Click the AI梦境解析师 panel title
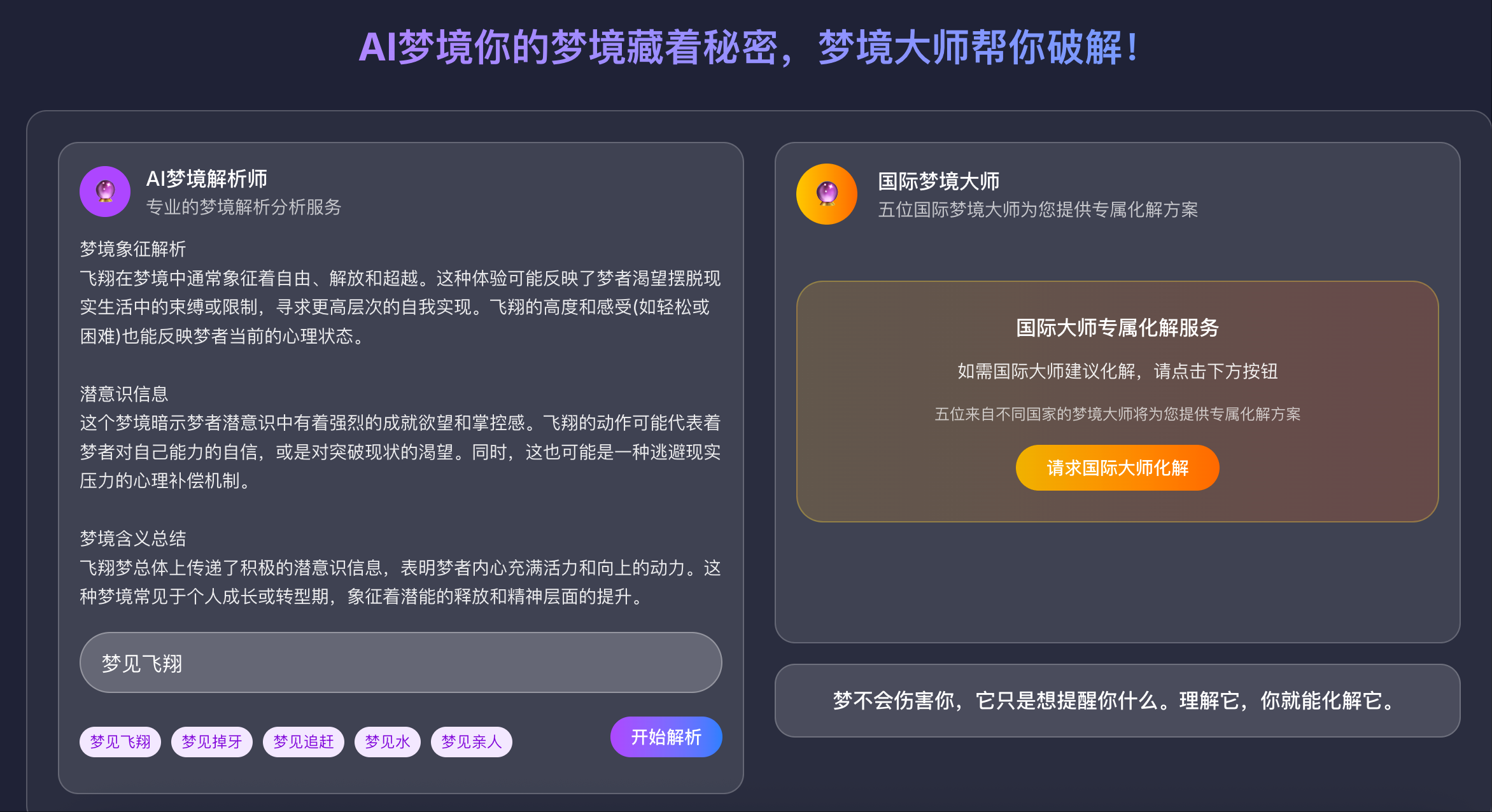This screenshot has width=1492, height=812. click(x=206, y=180)
